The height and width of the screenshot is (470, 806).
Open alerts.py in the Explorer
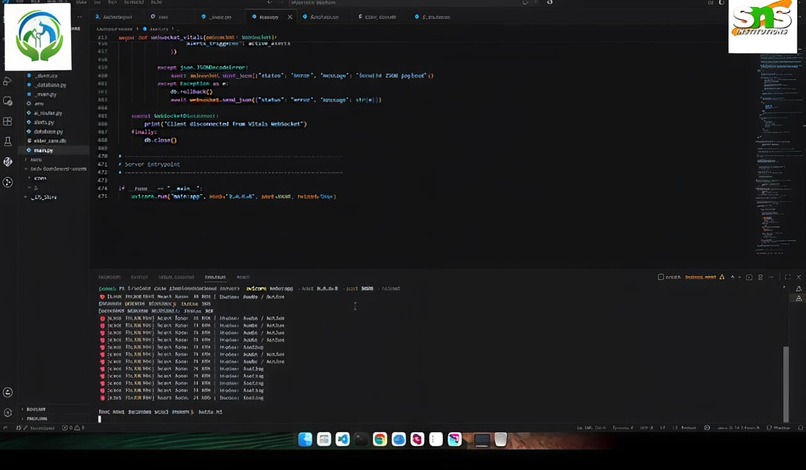[x=44, y=122]
